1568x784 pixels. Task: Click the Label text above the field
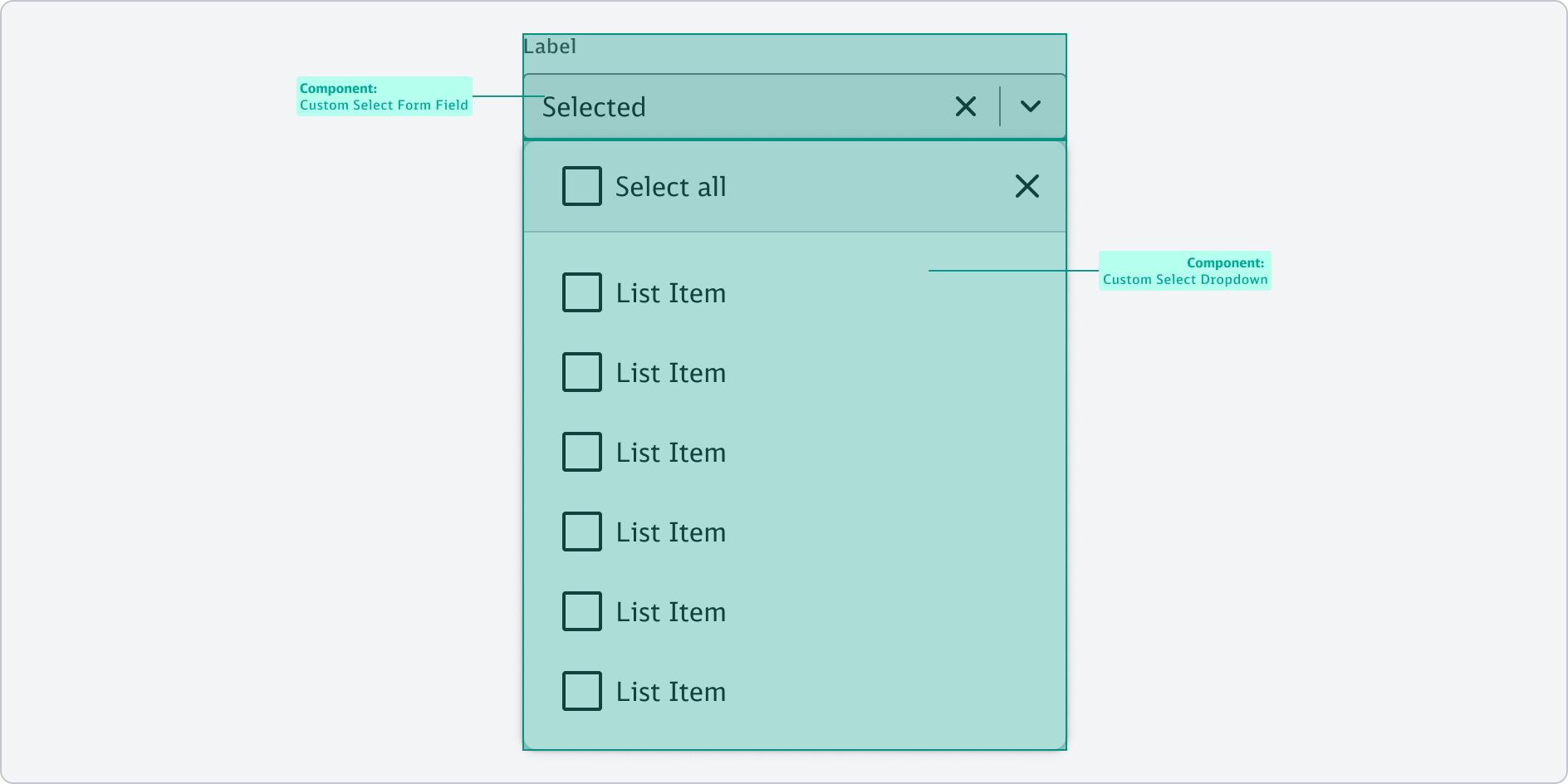pos(550,47)
